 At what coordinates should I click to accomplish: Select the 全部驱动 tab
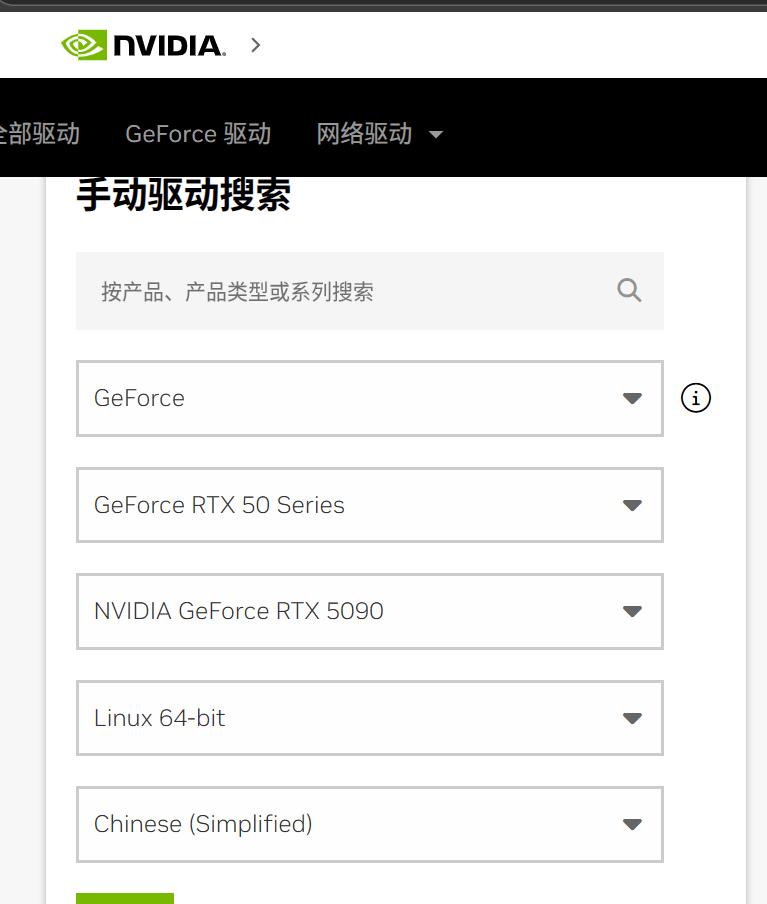point(39,134)
